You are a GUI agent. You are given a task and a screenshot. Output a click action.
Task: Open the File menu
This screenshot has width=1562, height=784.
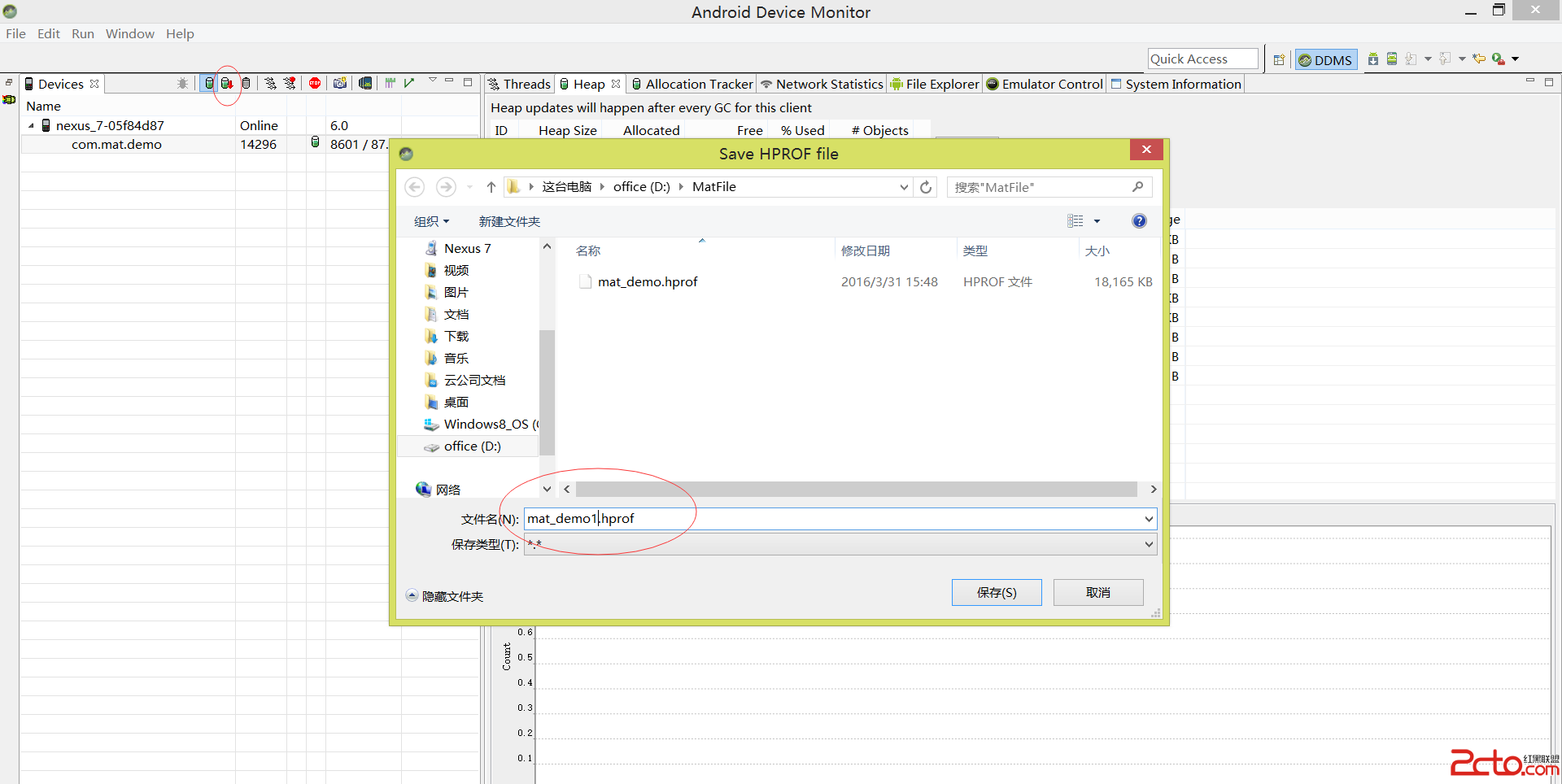coord(15,33)
